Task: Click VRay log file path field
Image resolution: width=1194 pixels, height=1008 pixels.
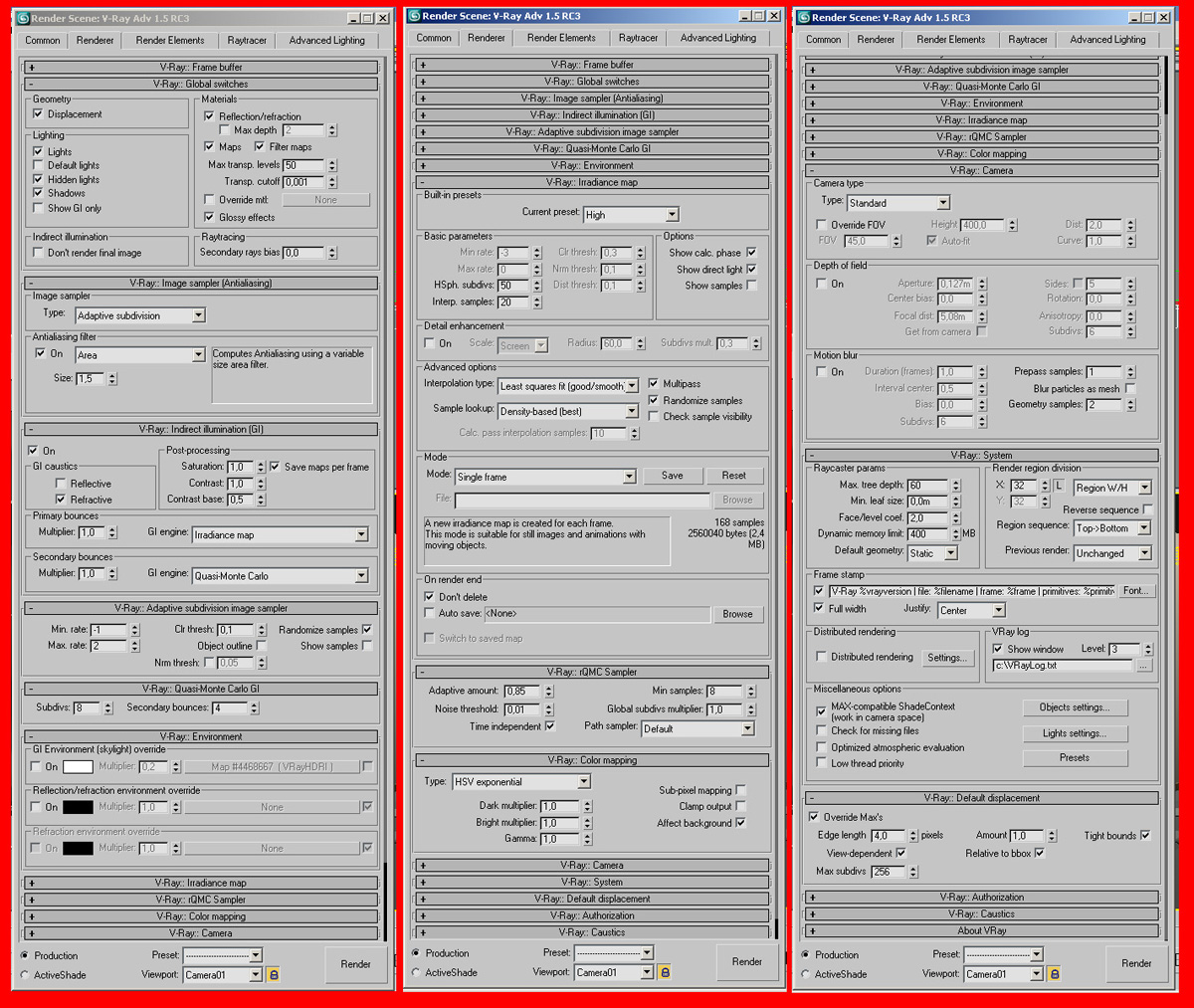Action: [1063, 666]
